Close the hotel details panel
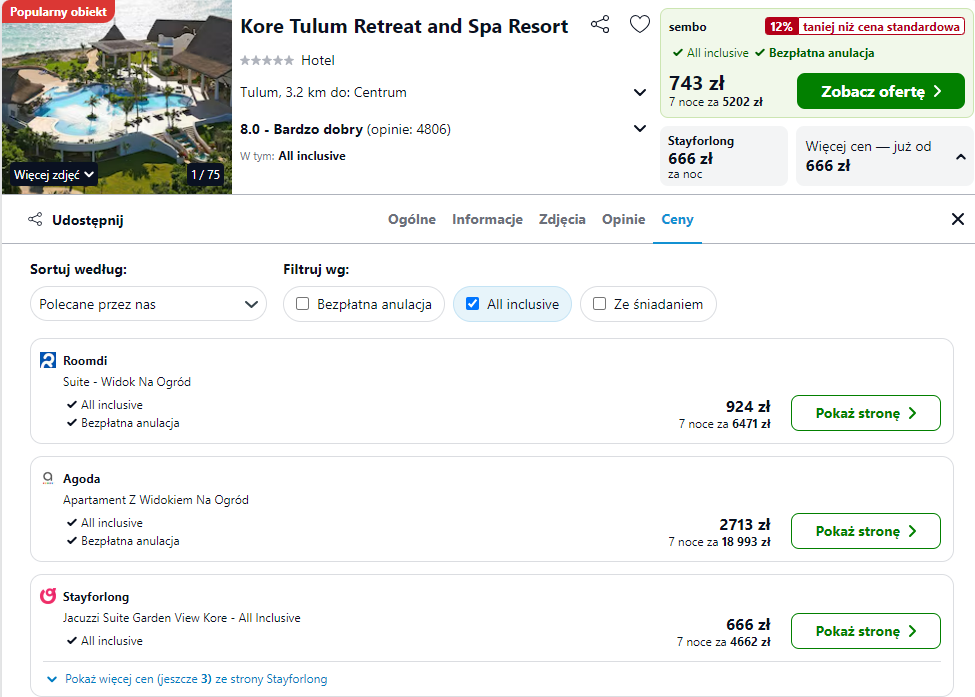The image size is (975, 697). point(958,219)
